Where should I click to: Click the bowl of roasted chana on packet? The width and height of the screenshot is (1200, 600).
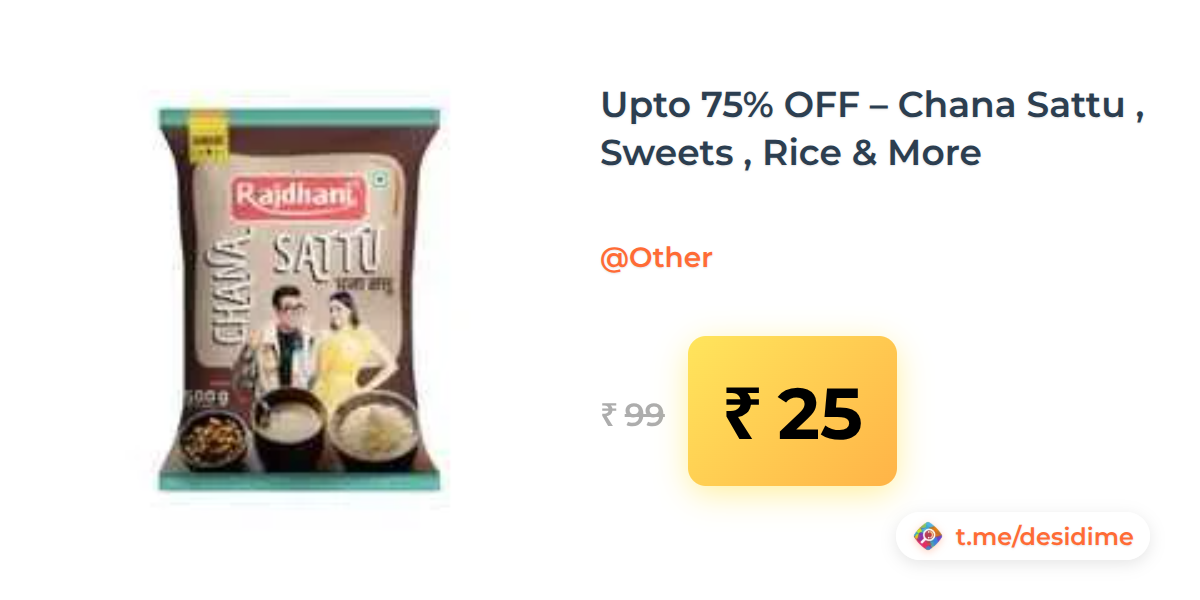point(212,436)
